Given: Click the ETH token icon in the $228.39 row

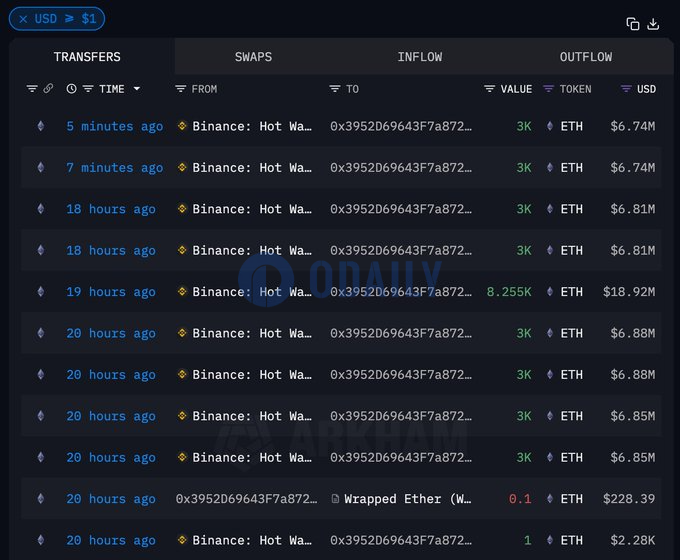Looking at the screenshot, I should click(x=550, y=499).
